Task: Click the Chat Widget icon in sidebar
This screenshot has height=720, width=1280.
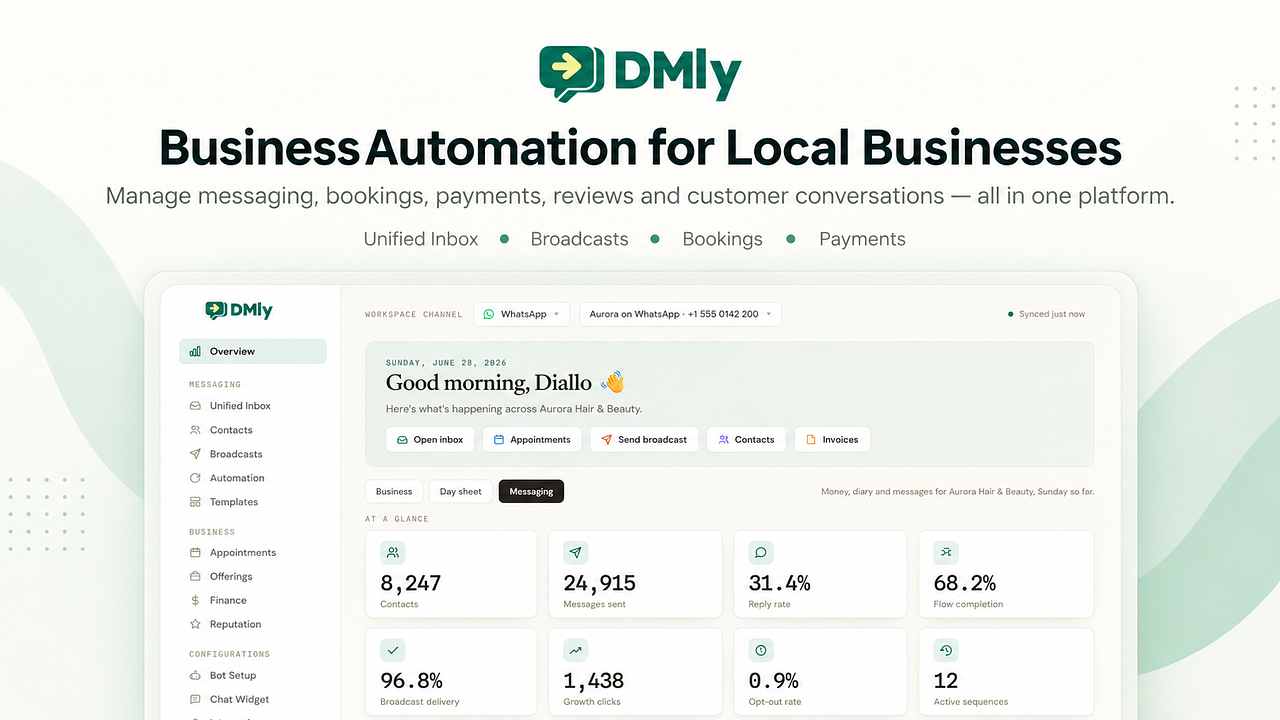Action: pyautogui.click(x=195, y=699)
